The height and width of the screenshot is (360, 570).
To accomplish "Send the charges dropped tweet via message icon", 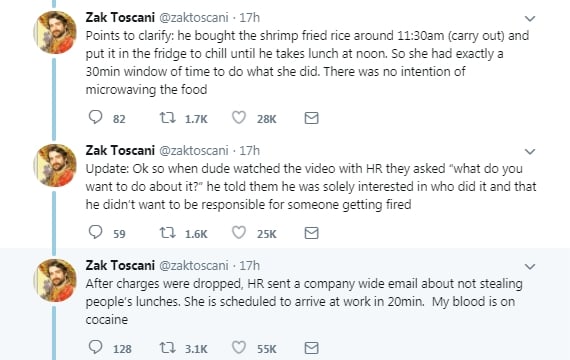I will click(312, 348).
